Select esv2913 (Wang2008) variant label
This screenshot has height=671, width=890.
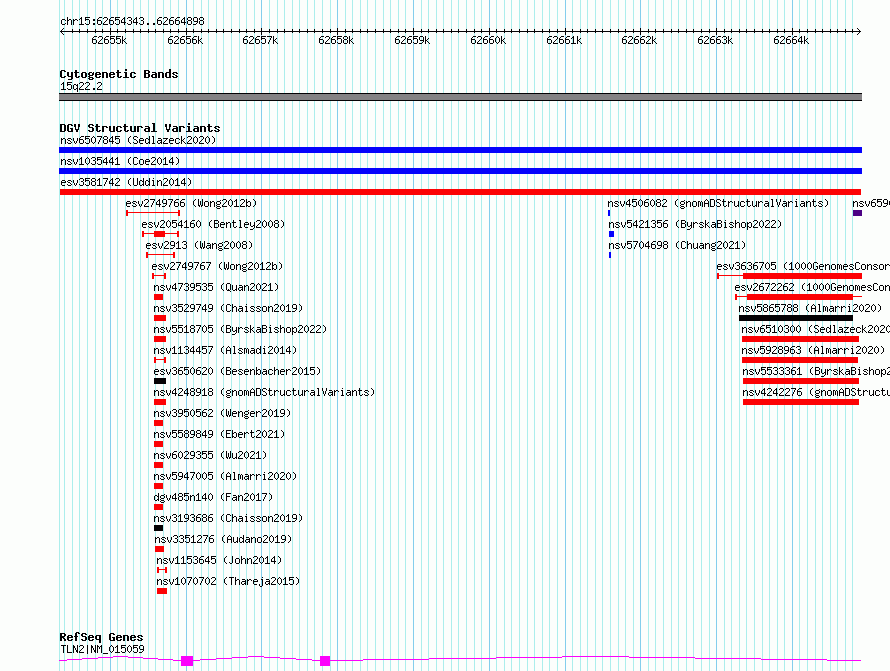pyautogui.click(x=199, y=245)
